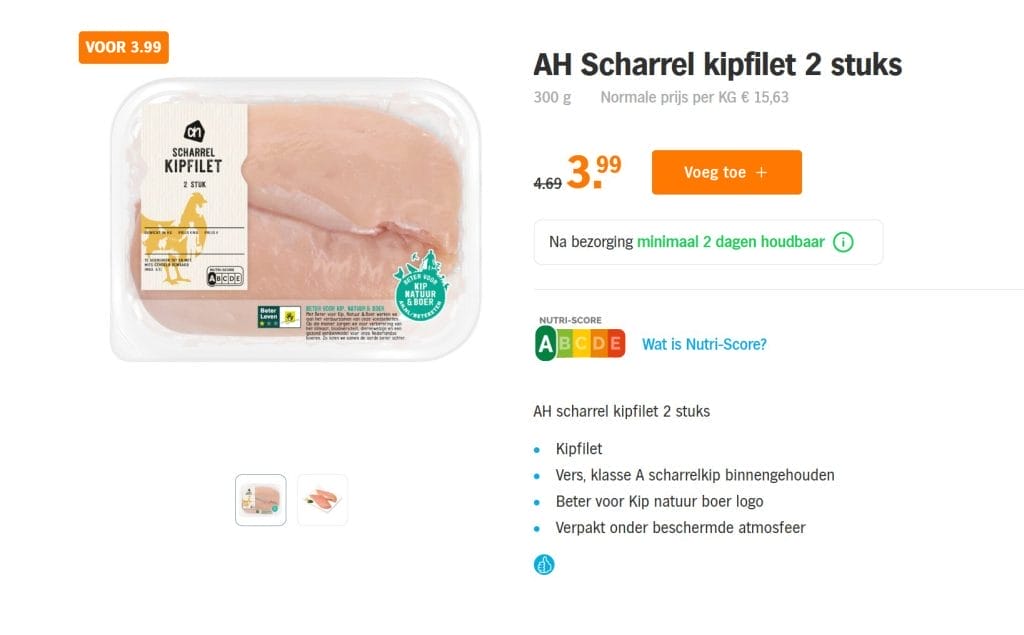Screen dimensions: 1024x635
Task: Click the orange VOOR 3.99 promo badge
Action: tap(123, 47)
